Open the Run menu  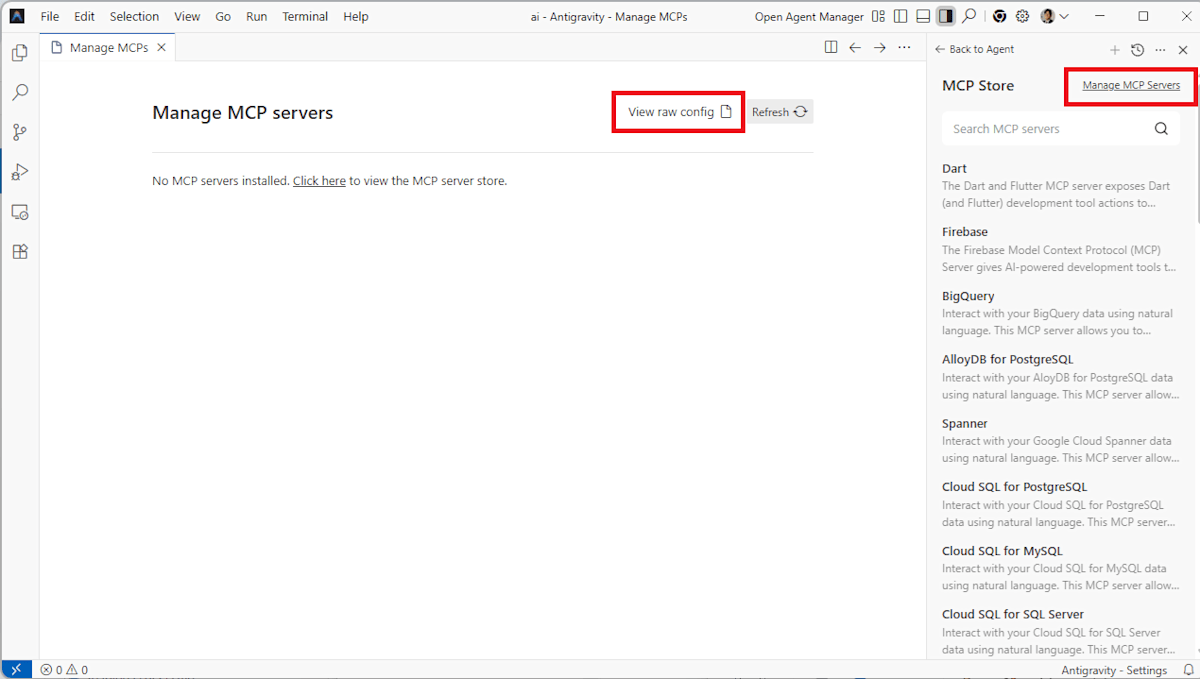(256, 16)
